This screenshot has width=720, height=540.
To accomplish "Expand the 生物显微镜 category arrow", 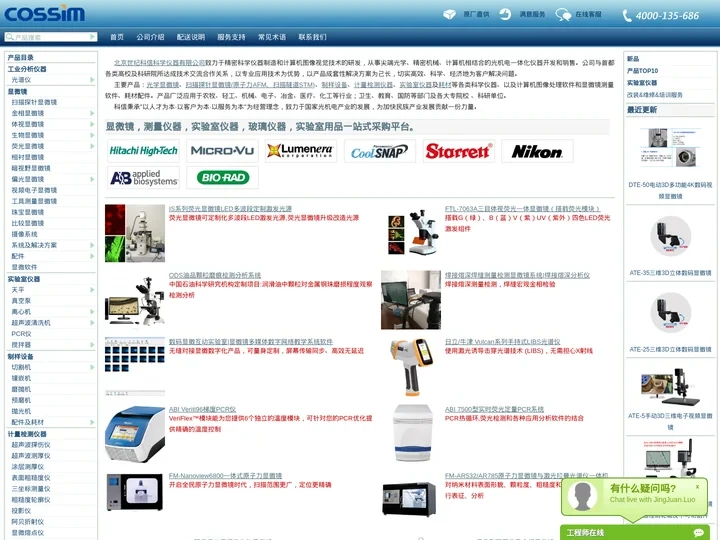I will (x=92, y=135).
